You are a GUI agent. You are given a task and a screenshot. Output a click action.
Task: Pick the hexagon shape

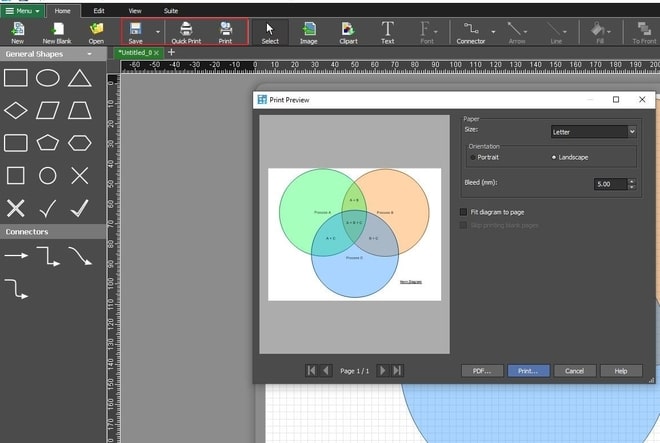pos(80,143)
